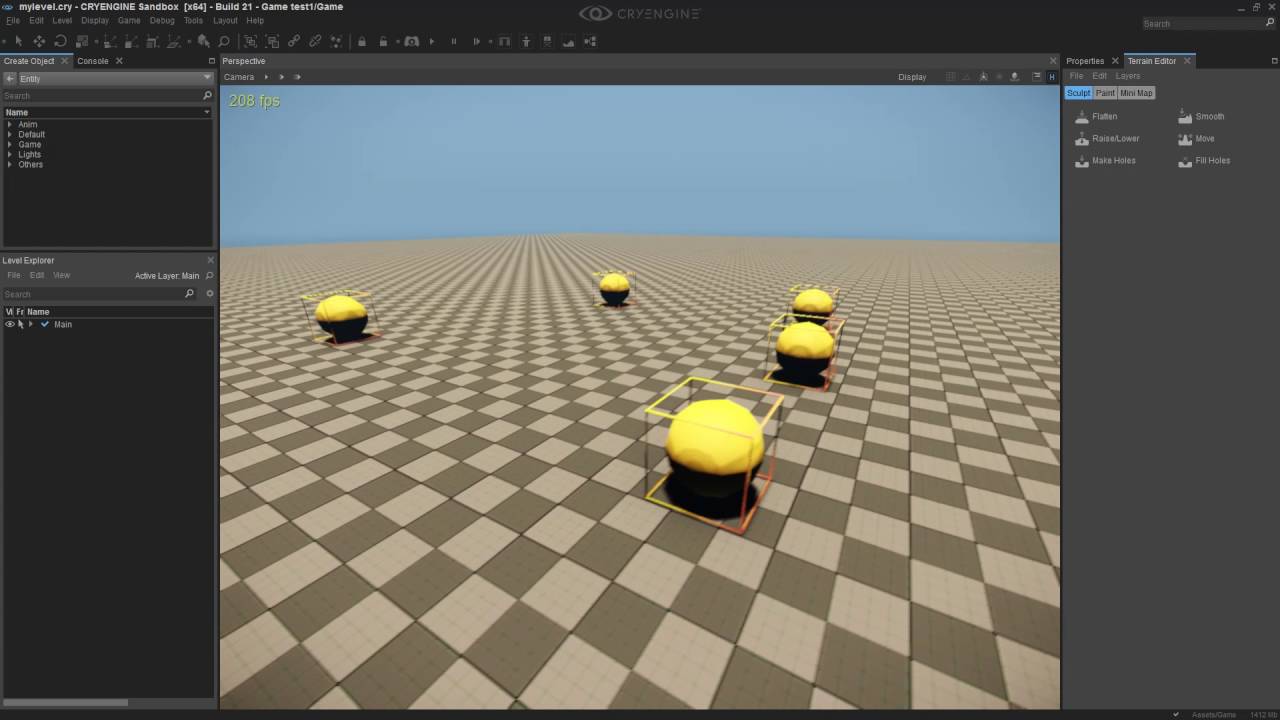
Task: Open the Tools menu
Action: (193, 20)
